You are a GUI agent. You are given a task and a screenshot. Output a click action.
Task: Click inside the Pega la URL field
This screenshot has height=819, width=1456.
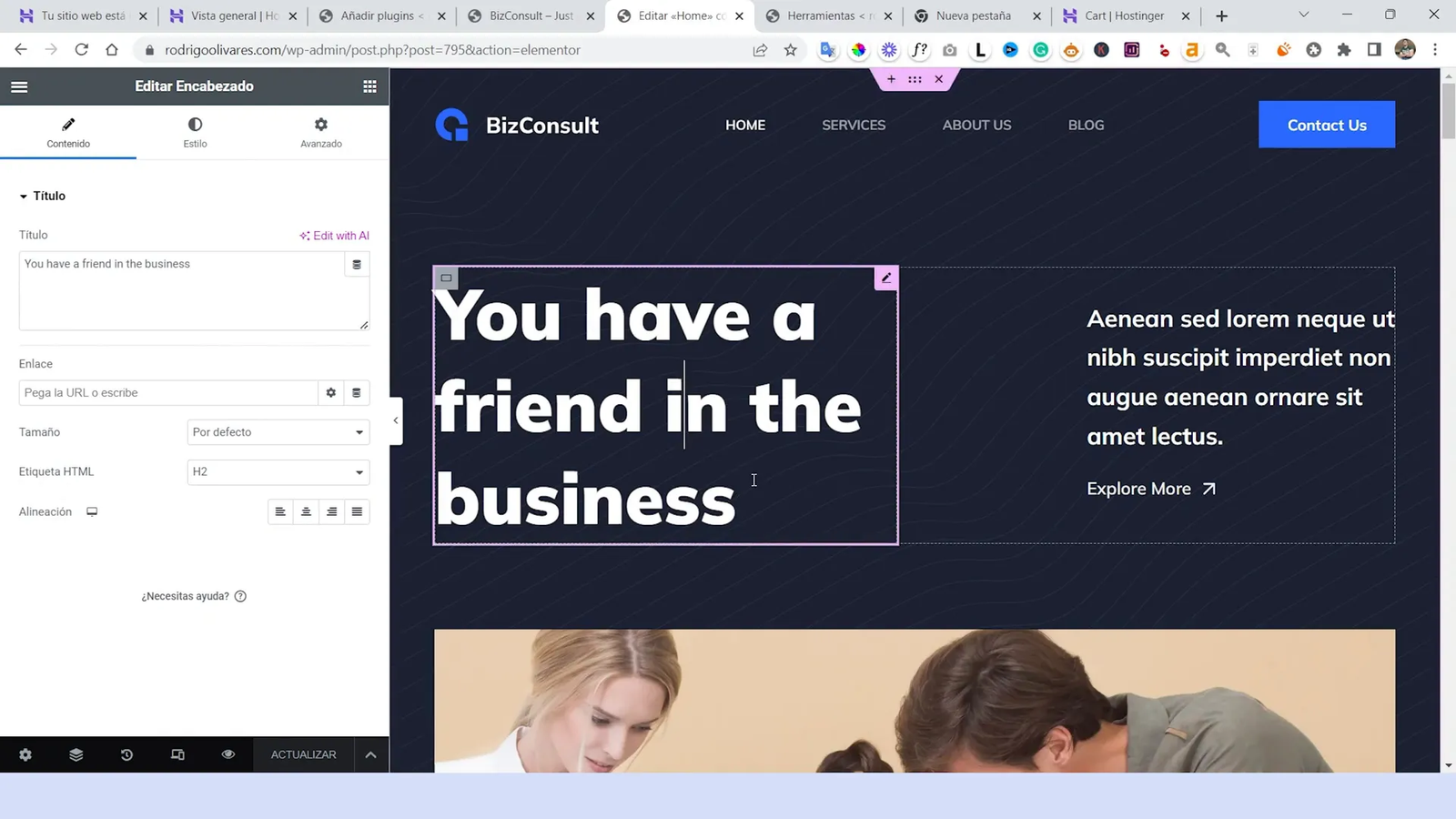[x=168, y=392]
